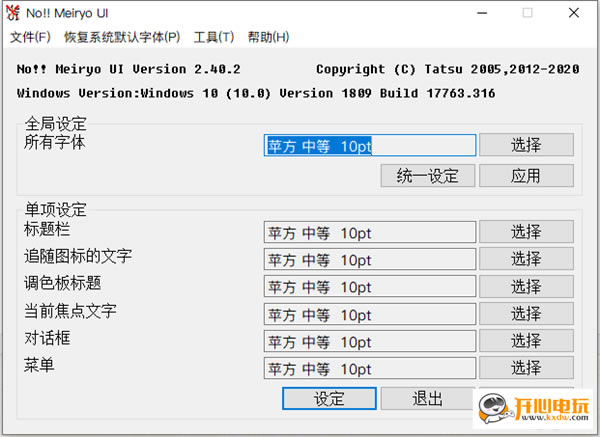Image resolution: width=600 pixels, height=437 pixels.
Task: Click the 调色板标题 font field
Action: (x=370, y=286)
